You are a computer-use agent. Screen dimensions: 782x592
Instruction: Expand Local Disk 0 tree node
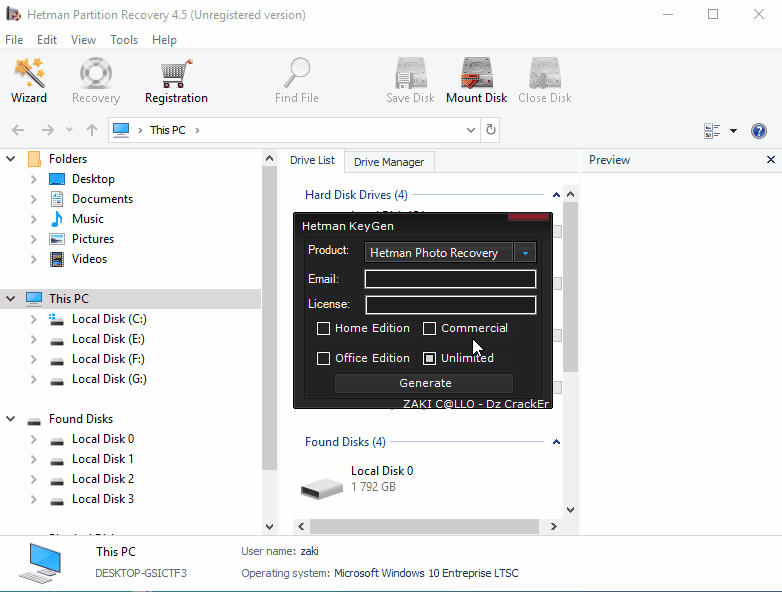(x=33, y=439)
